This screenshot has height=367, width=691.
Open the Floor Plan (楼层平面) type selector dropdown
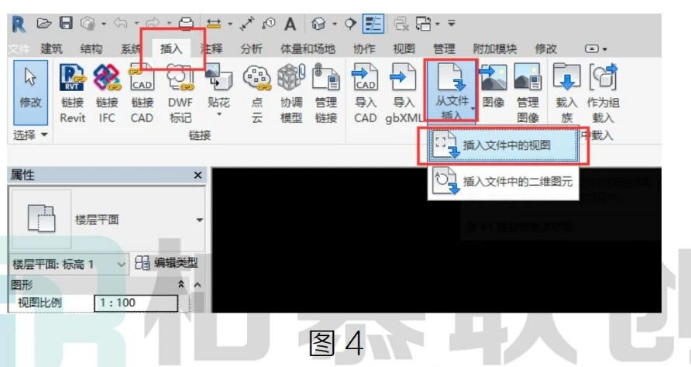pos(200,220)
